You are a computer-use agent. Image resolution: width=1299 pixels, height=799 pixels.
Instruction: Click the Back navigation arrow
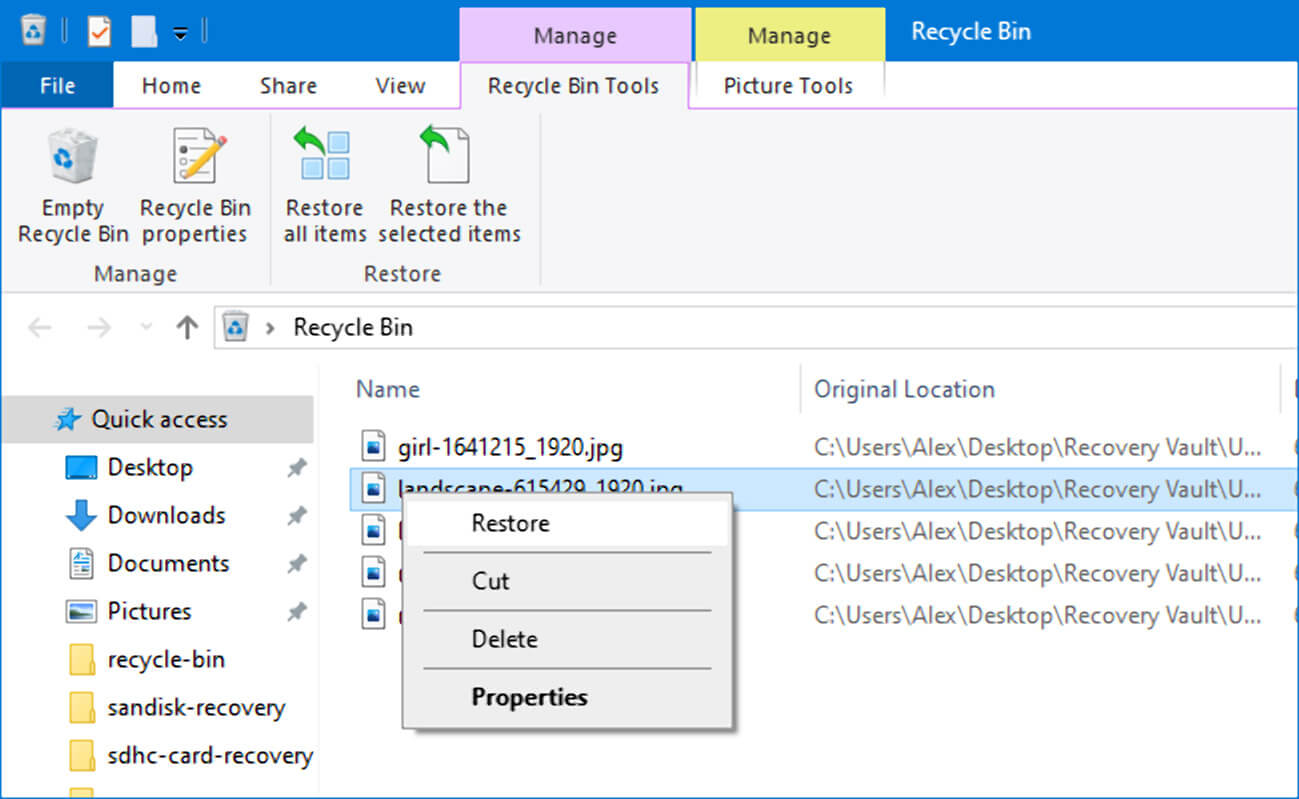coord(40,328)
